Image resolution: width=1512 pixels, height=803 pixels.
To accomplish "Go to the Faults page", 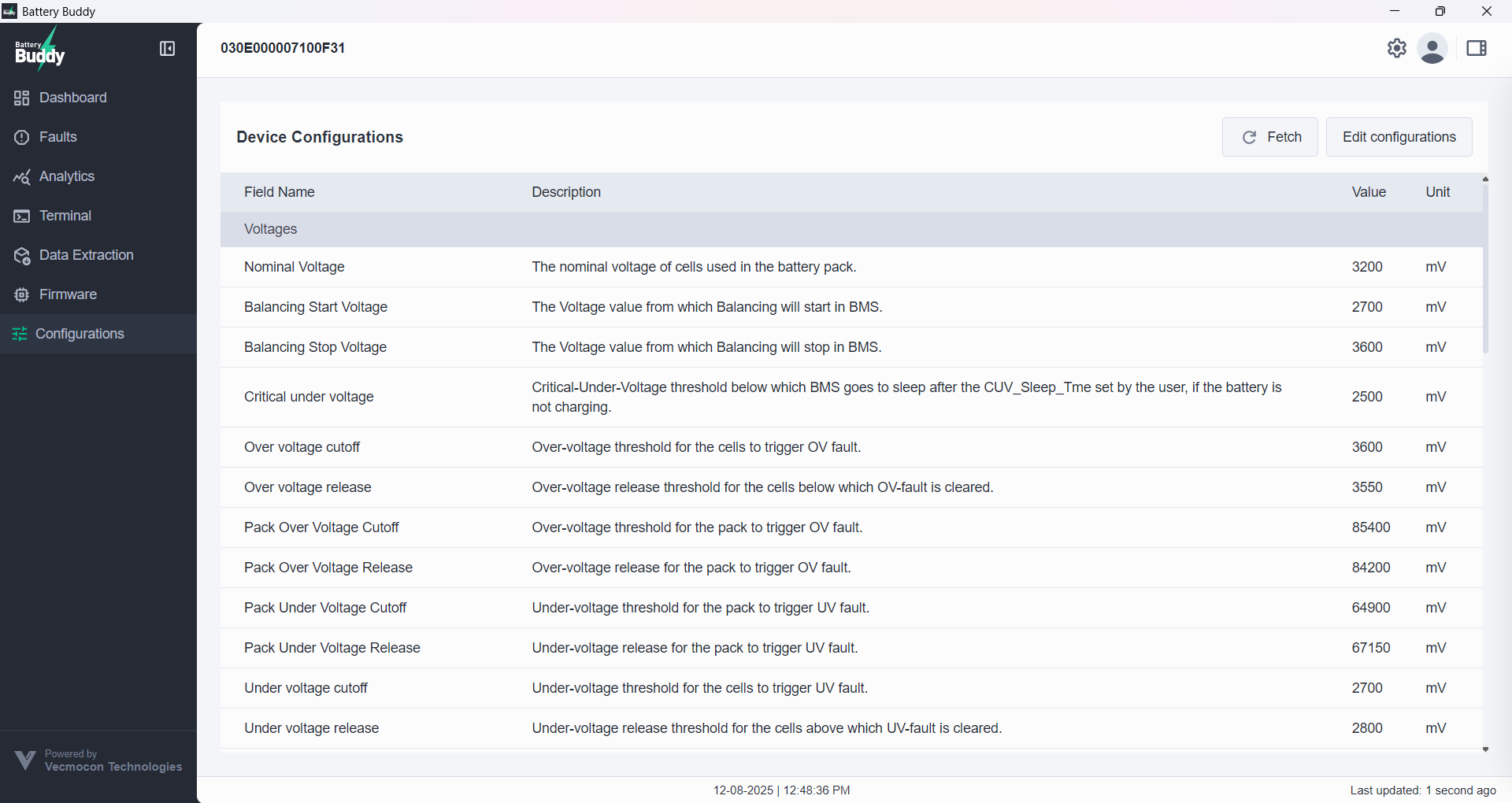I will coord(58,137).
